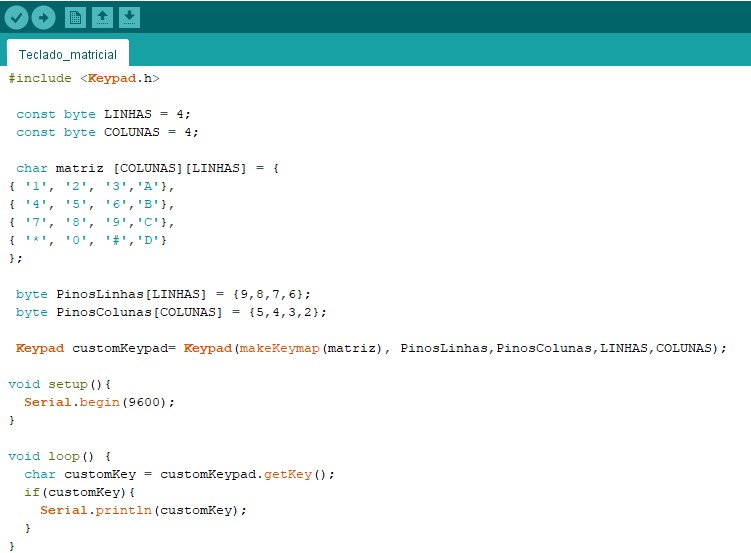Click the keymap row starting with '*'
This screenshot has height=553, width=751.
[x=88, y=240]
